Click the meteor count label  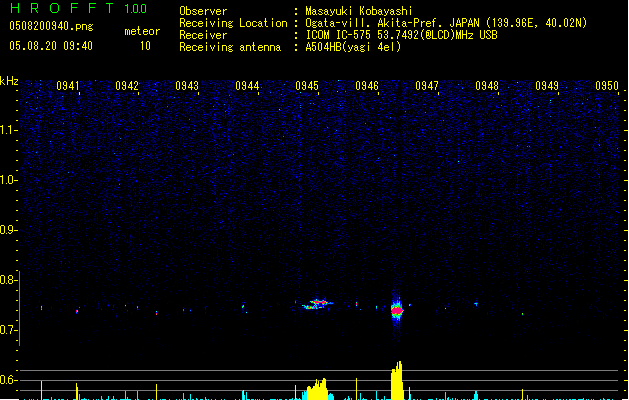142,31
